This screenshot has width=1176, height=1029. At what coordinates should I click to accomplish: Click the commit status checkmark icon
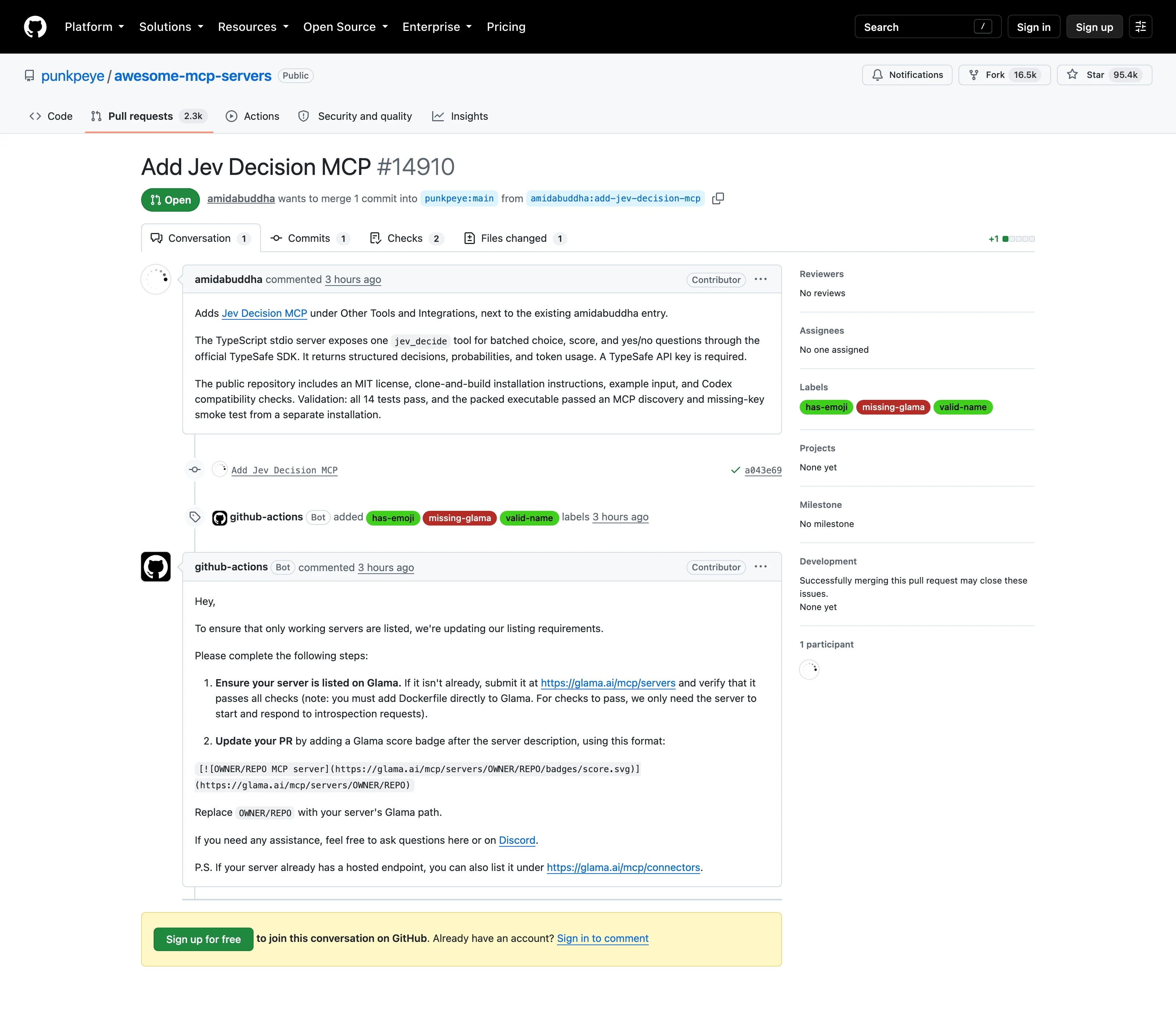click(x=736, y=470)
